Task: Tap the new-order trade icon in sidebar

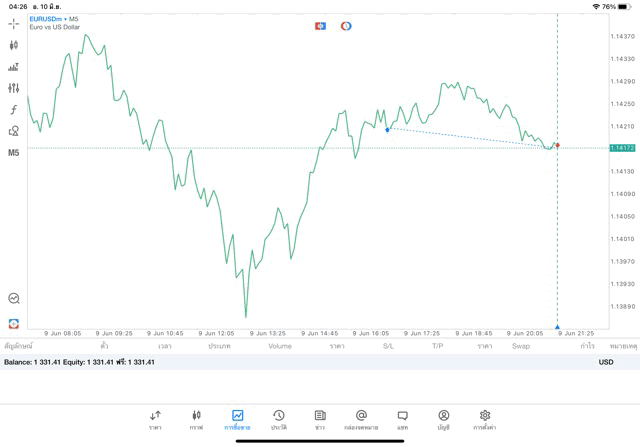Action: [x=13, y=67]
